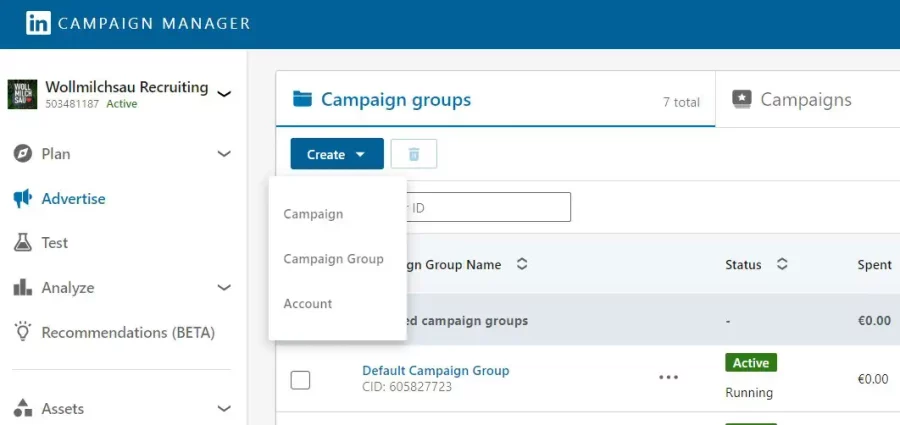900x425 pixels.
Task: Expand the Wollmilchsau Recruiting account switcher chevron
Action: 224,94
